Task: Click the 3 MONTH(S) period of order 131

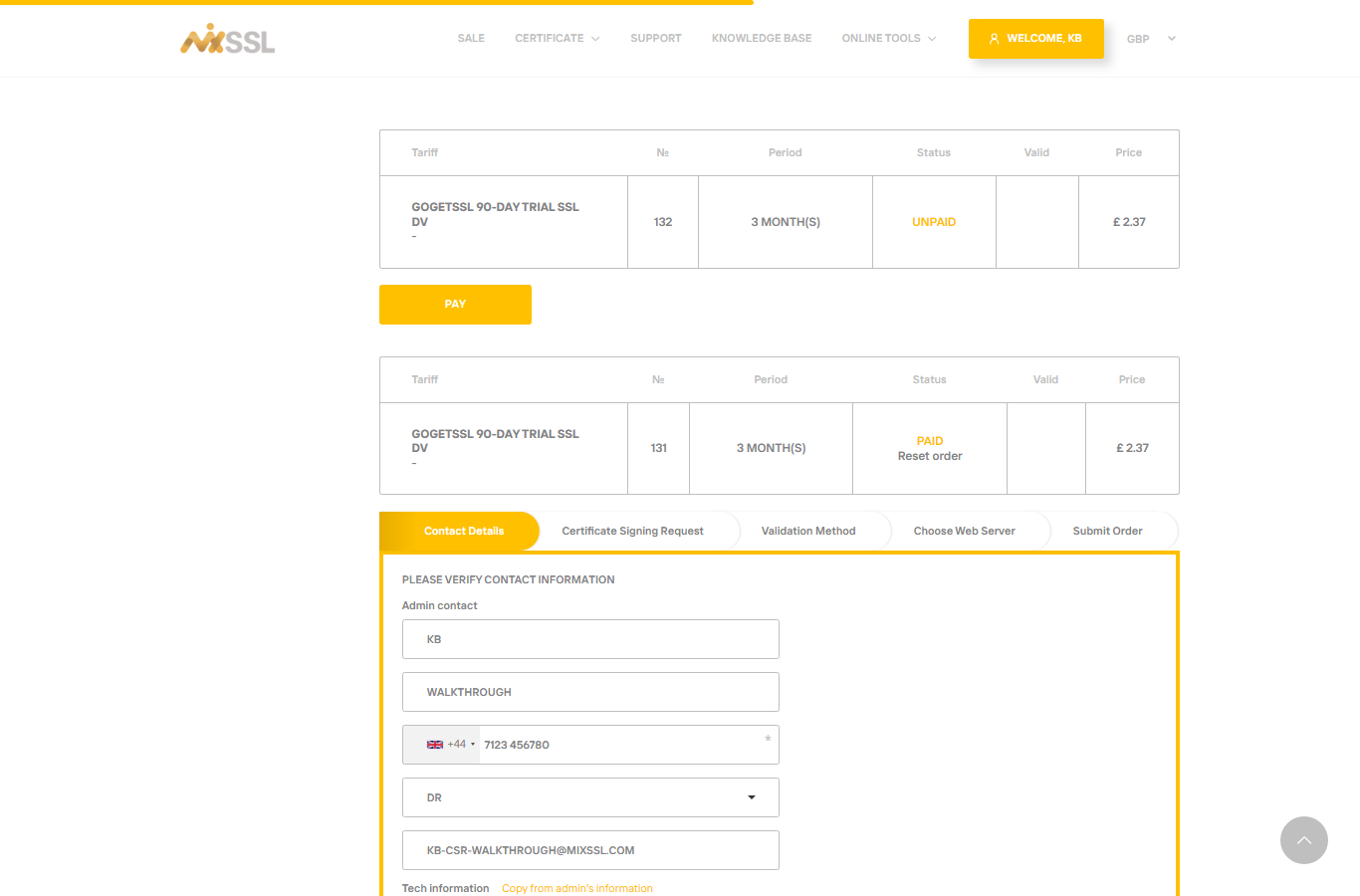Action: tap(772, 448)
